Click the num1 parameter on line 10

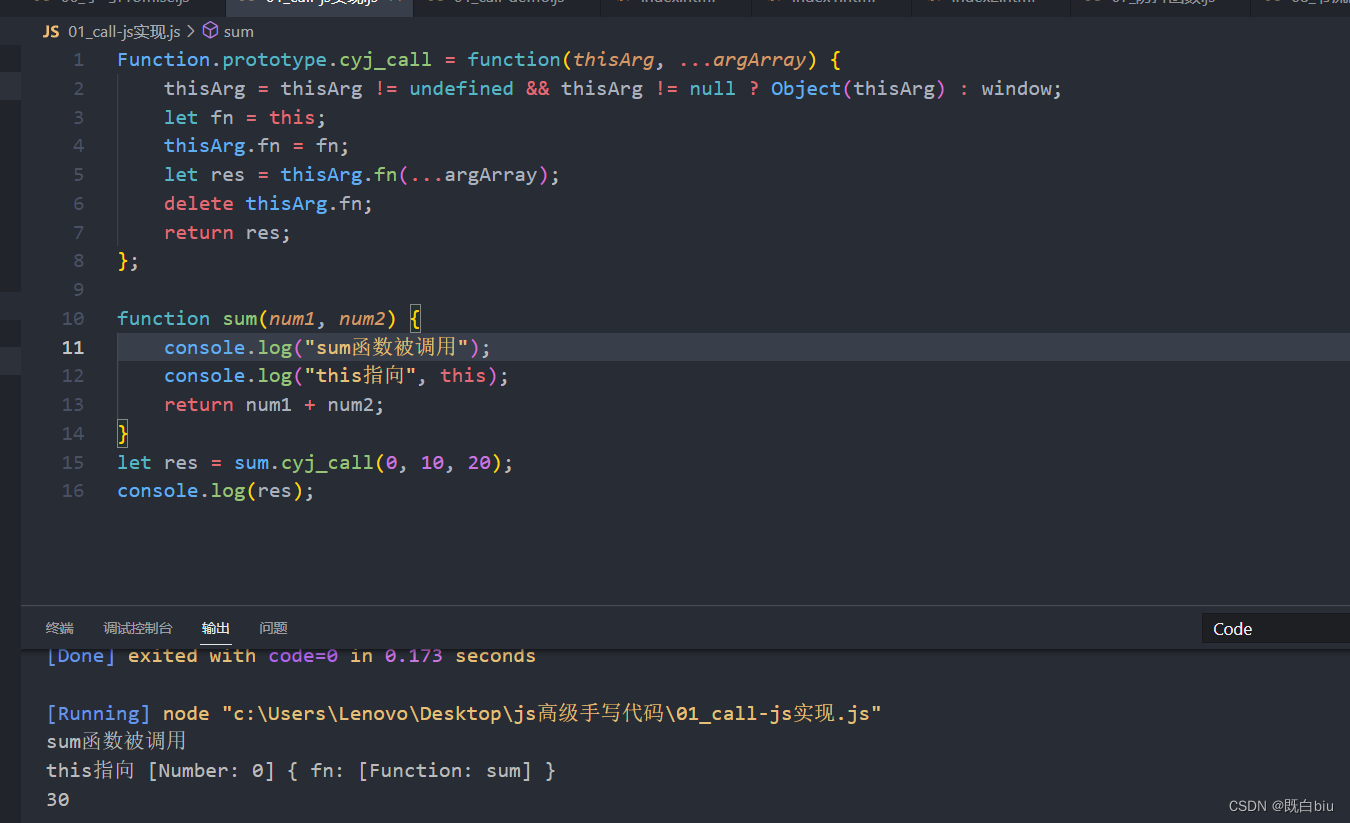tap(292, 319)
